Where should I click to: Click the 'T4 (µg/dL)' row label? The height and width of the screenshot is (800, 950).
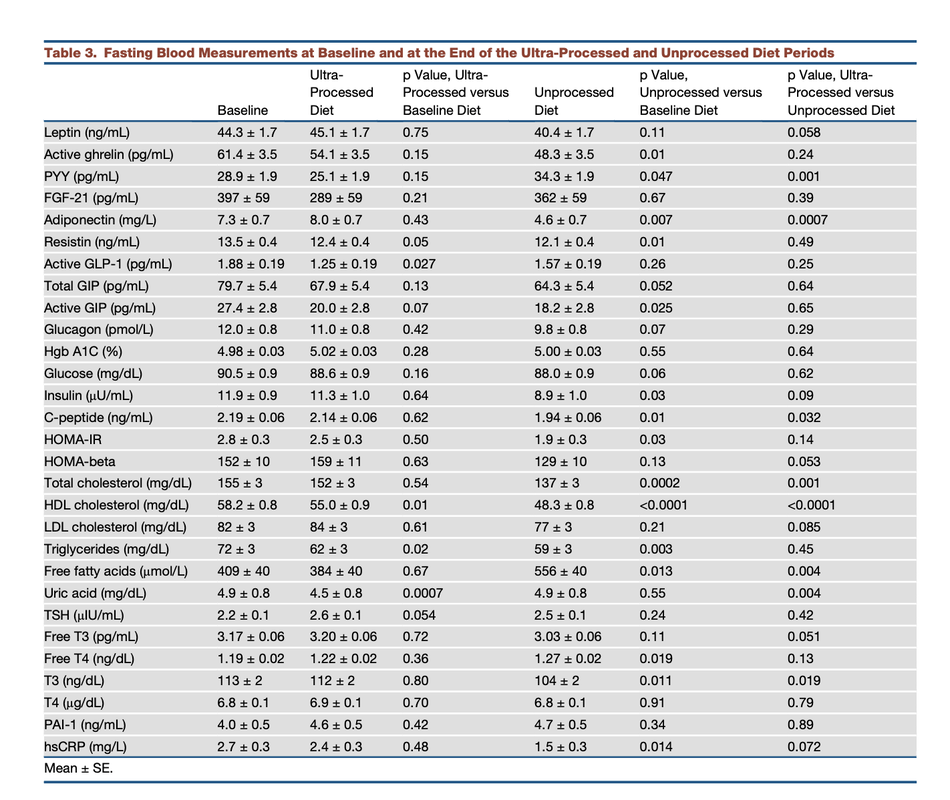[x=74, y=703]
